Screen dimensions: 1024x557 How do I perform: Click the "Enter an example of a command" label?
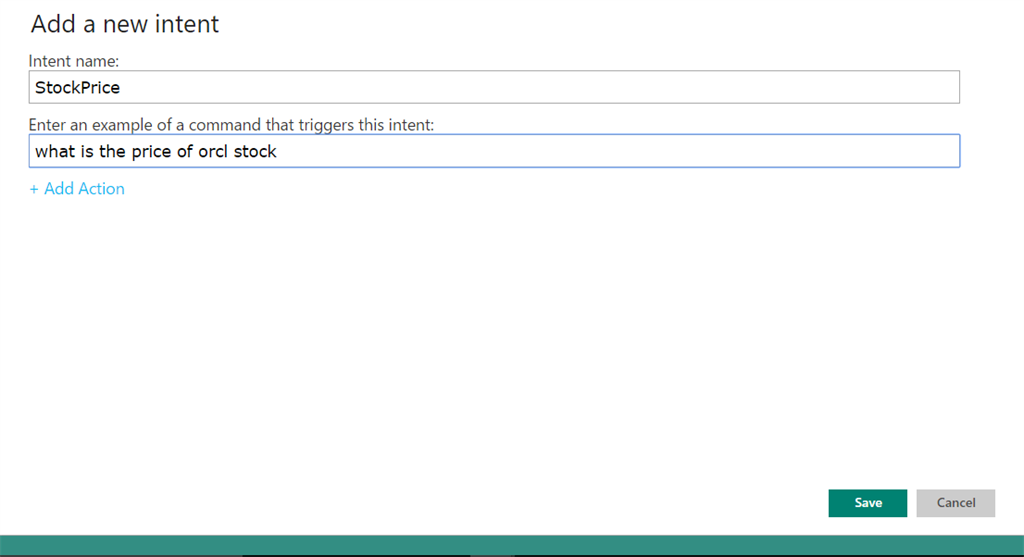pos(231,125)
